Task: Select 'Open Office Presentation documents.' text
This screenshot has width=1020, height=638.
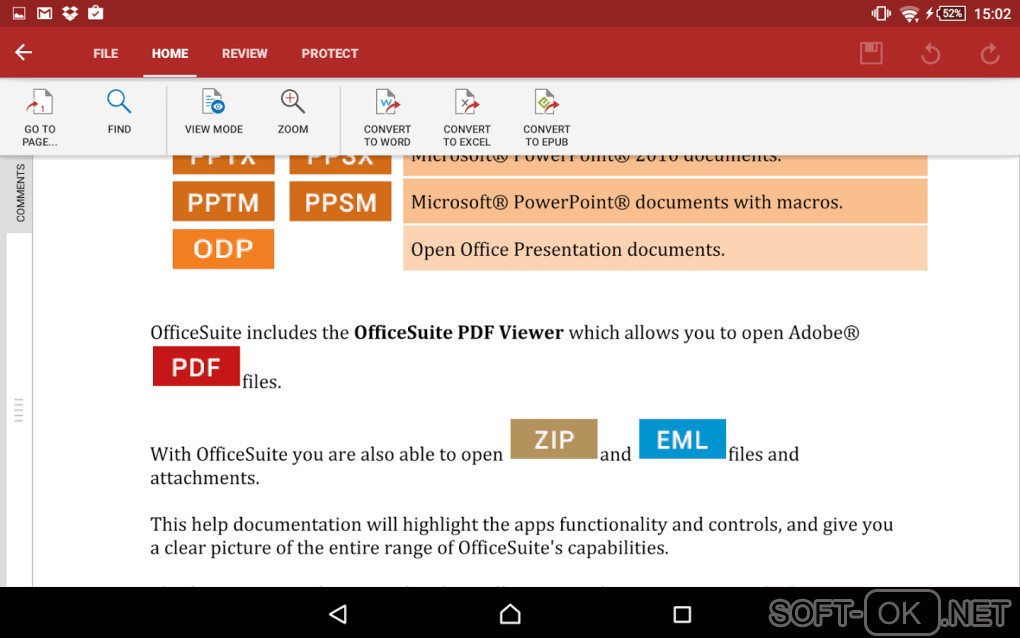Action: click(567, 250)
